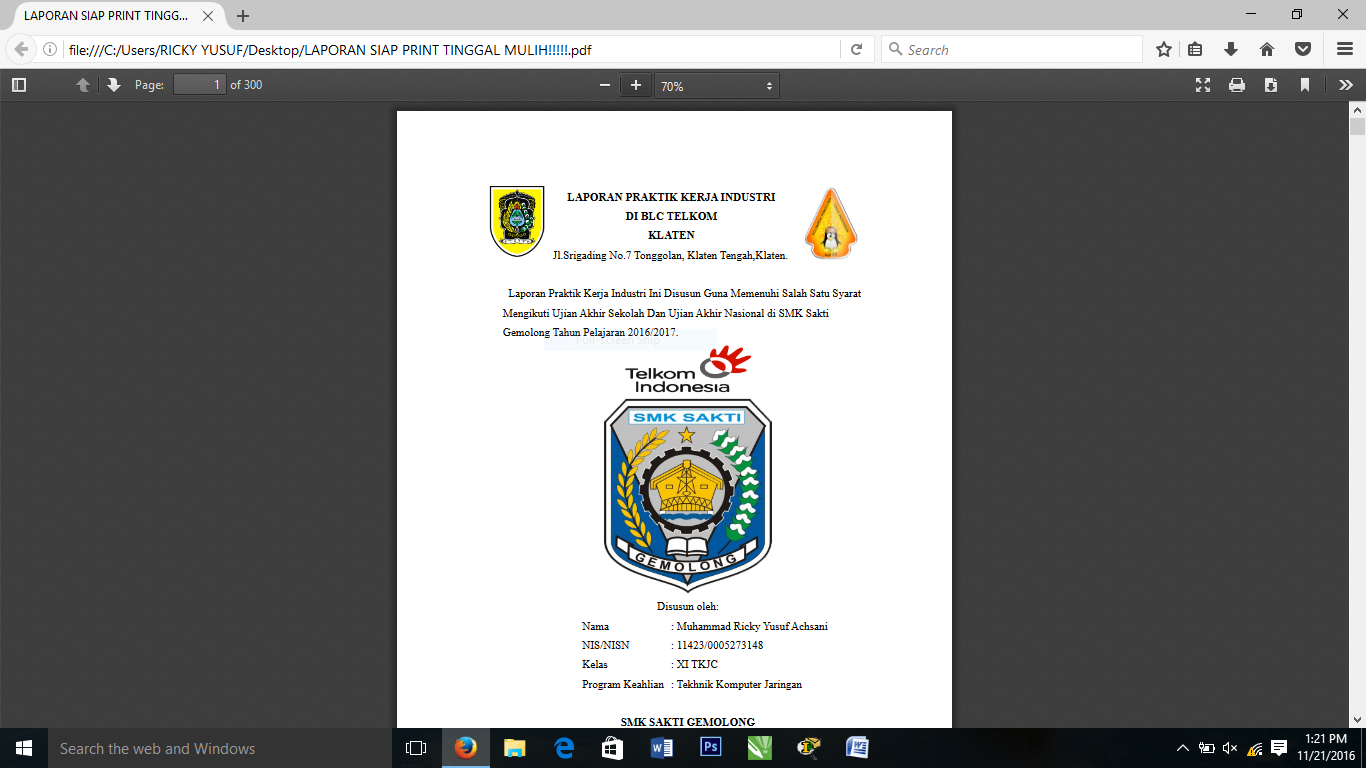Image resolution: width=1366 pixels, height=768 pixels.
Task: Click Search the web and Windows box
Action: (x=220, y=748)
